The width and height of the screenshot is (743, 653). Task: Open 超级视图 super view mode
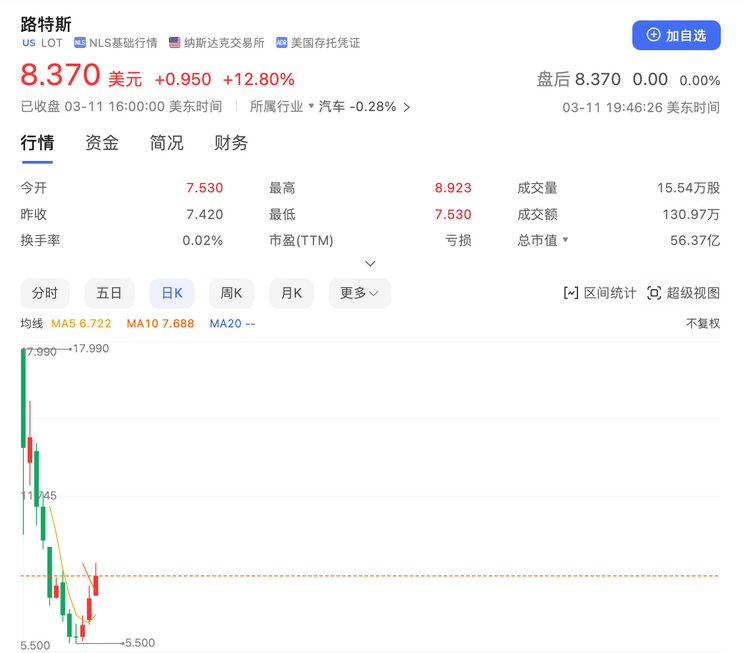point(683,293)
